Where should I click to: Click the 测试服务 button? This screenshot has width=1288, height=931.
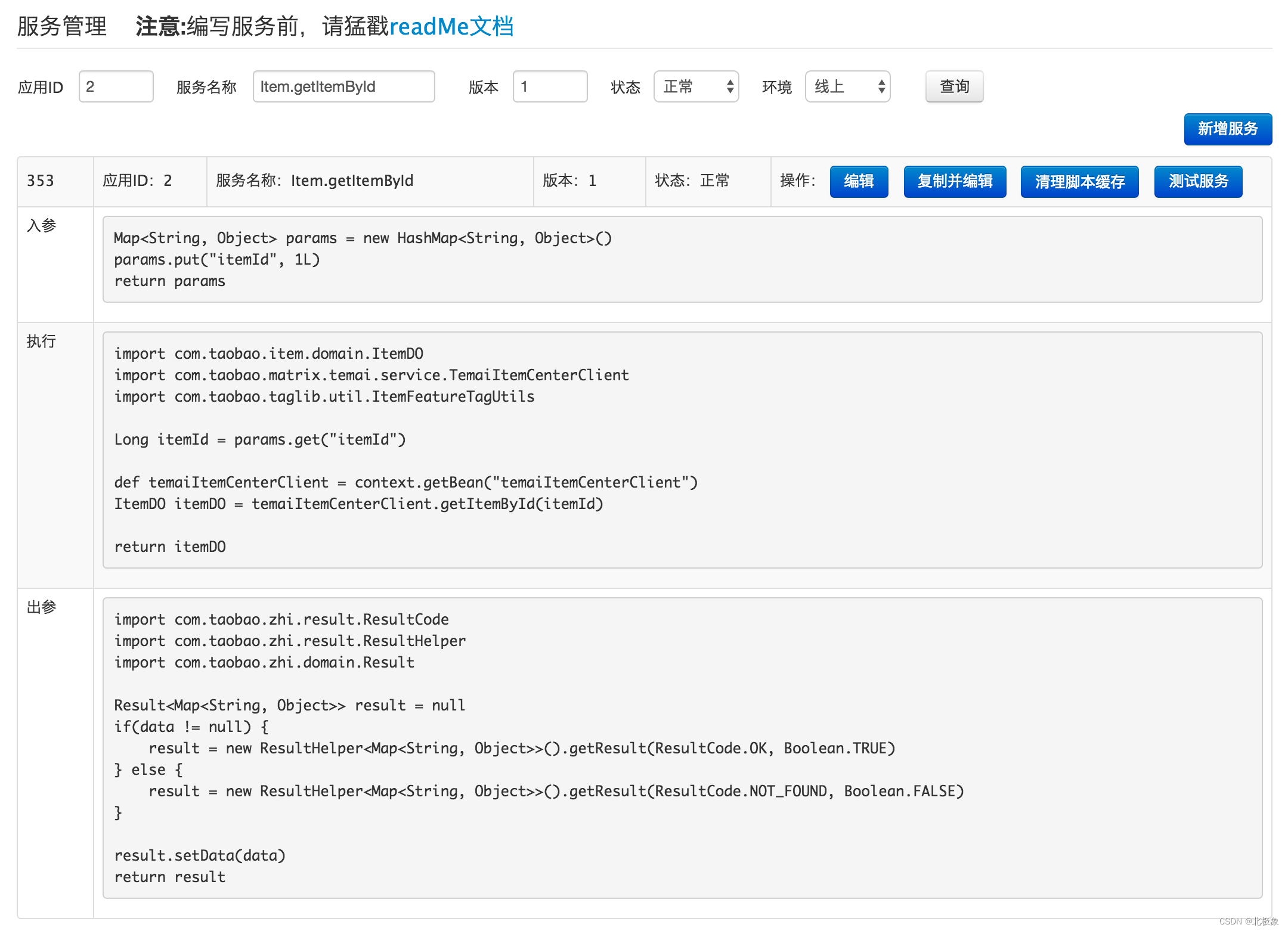pyautogui.click(x=1199, y=181)
